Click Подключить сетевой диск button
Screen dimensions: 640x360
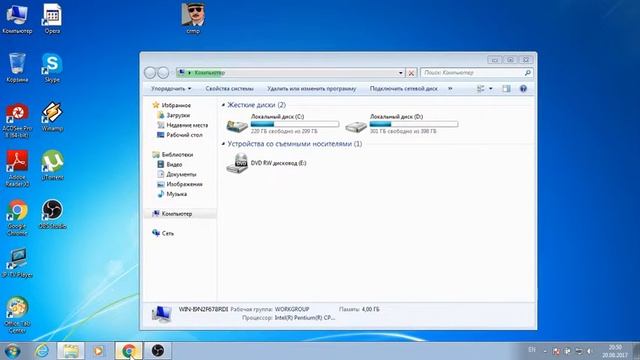(403, 89)
